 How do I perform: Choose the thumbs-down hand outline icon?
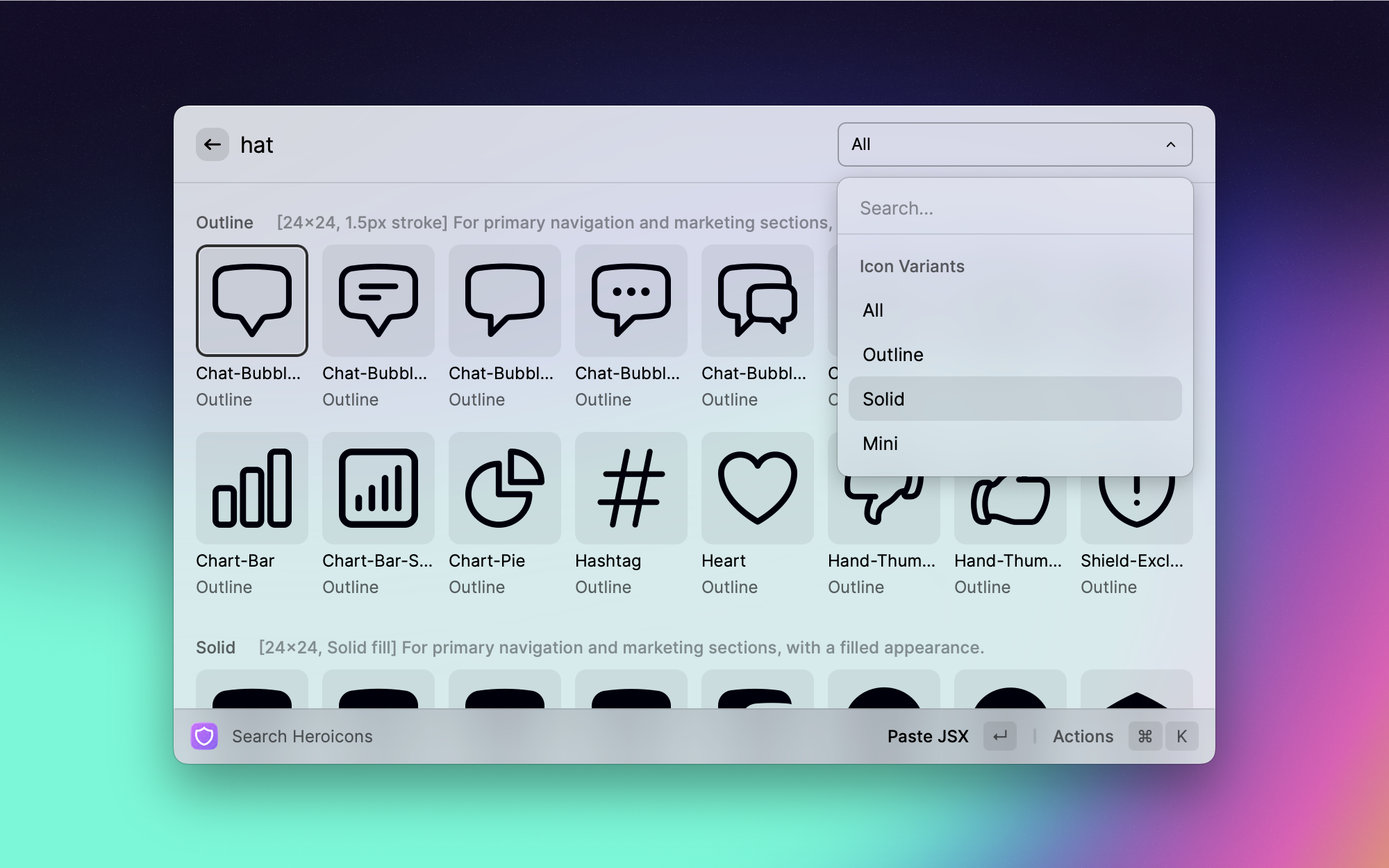pos(884,510)
